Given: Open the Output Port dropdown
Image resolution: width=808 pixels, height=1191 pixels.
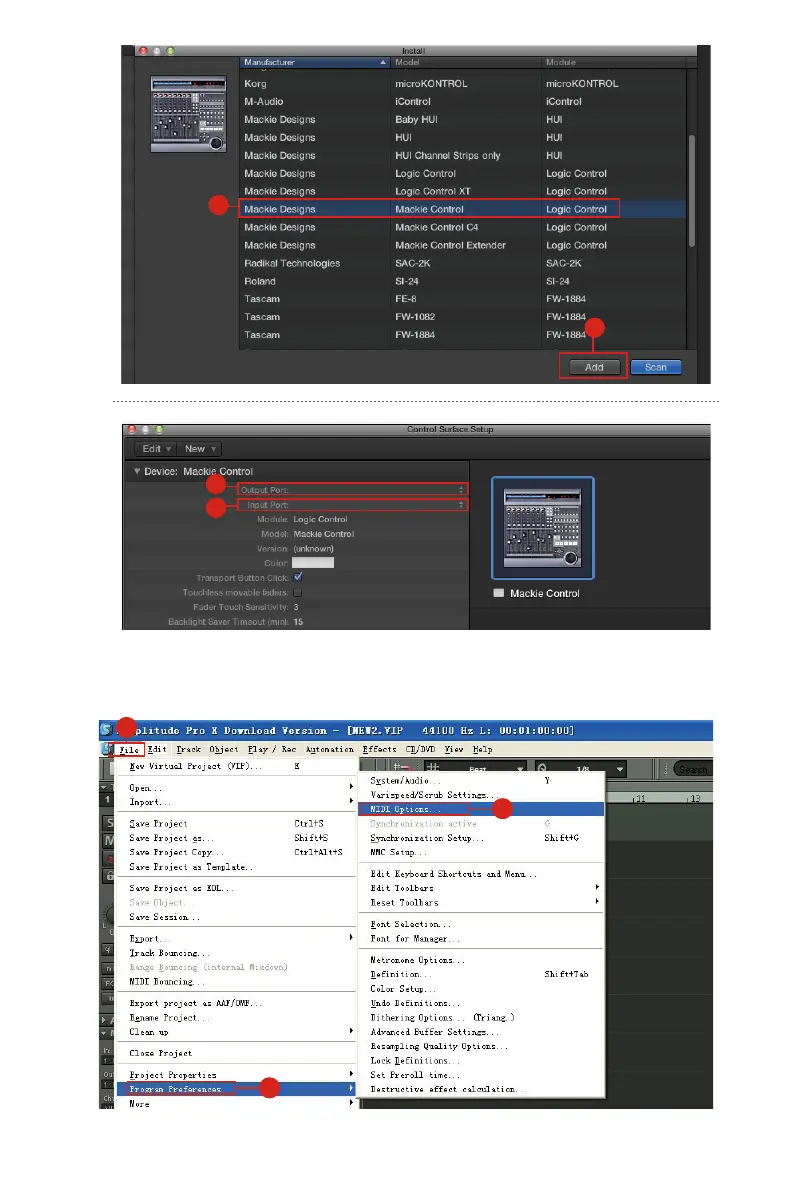Looking at the screenshot, I should [352, 490].
